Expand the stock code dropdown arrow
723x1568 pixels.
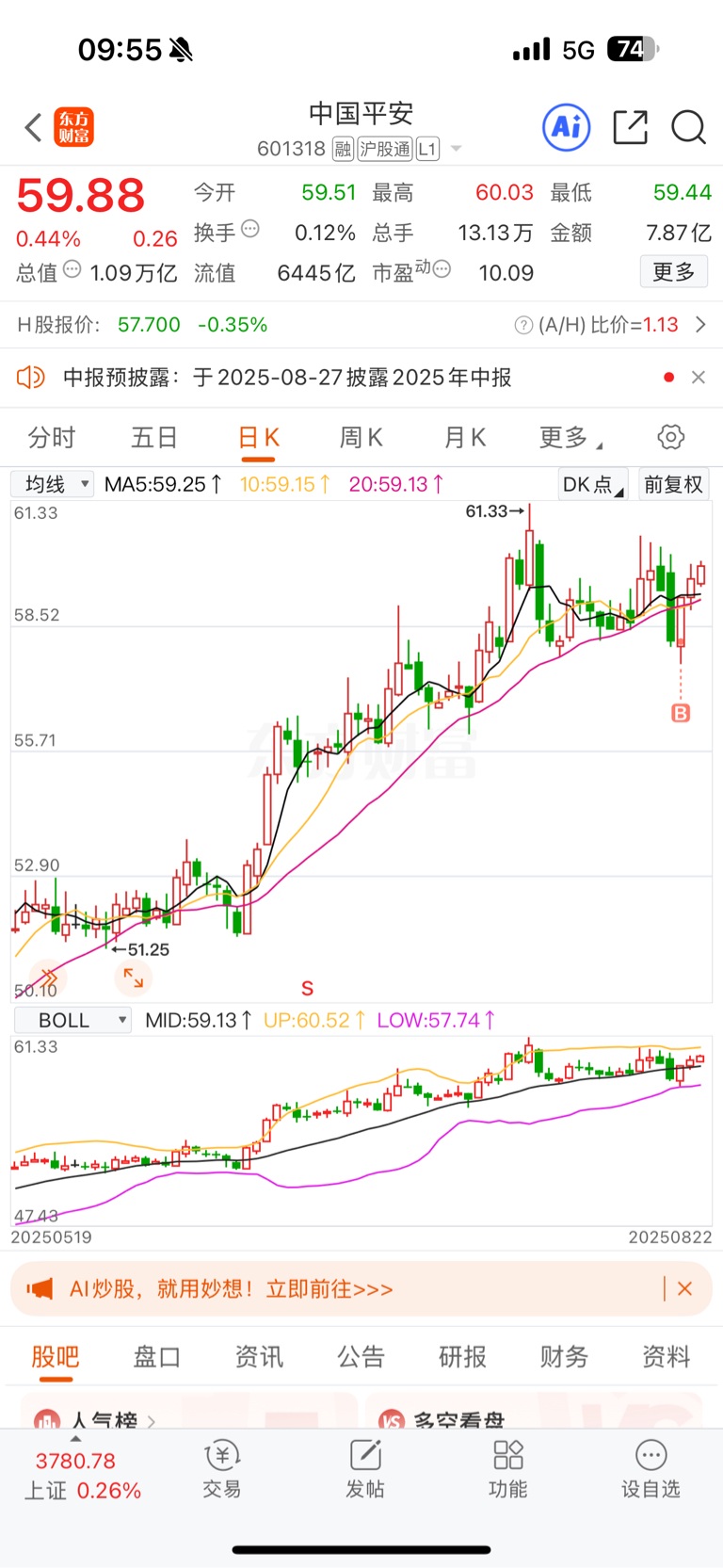[x=457, y=149]
